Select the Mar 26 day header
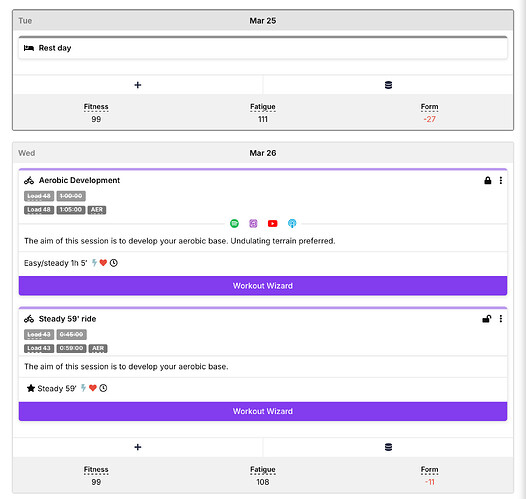The height and width of the screenshot is (499, 526). pyautogui.click(x=263, y=153)
